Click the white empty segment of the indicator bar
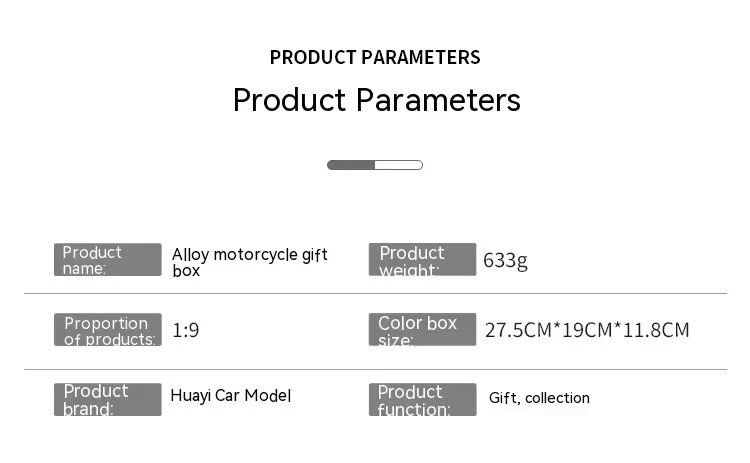The height and width of the screenshot is (463, 750). tap(398, 165)
